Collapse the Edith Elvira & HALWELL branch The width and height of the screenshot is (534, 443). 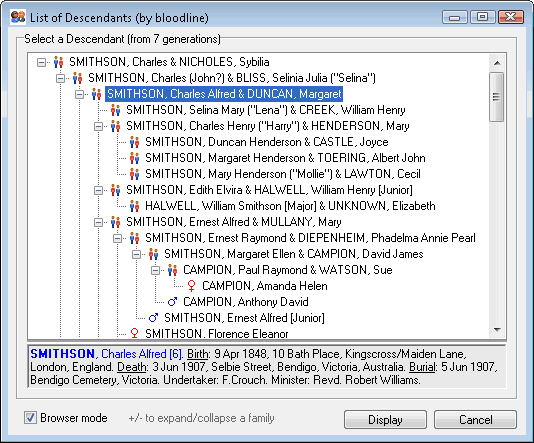click(x=98, y=190)
